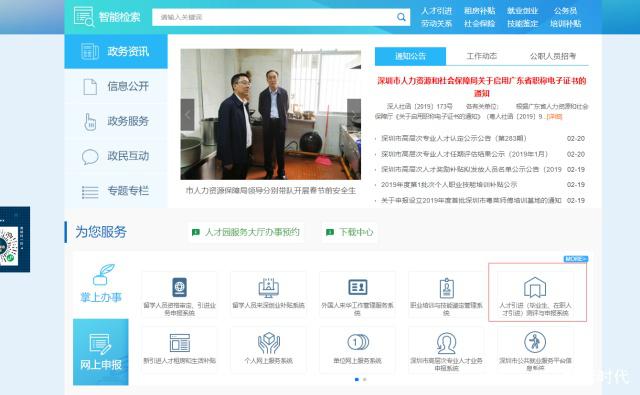Click the 政民互动 speech bubble icon

coord(90,157)
